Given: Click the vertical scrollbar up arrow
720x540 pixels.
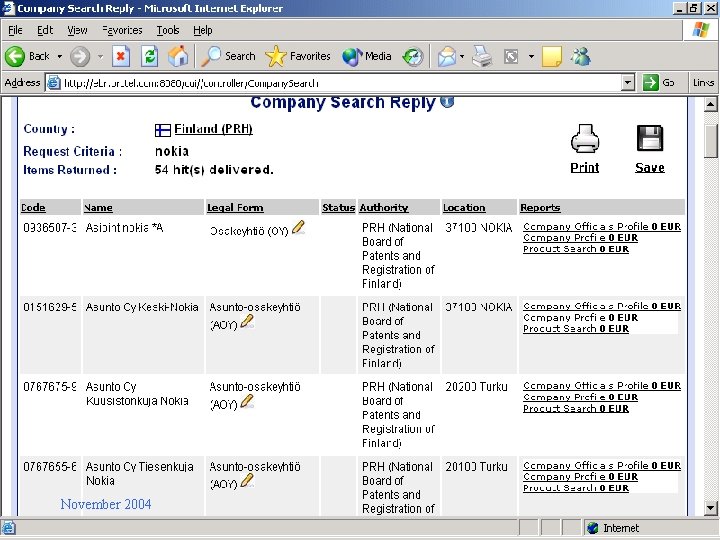Looking at the screenshot, I should point(710,105).
